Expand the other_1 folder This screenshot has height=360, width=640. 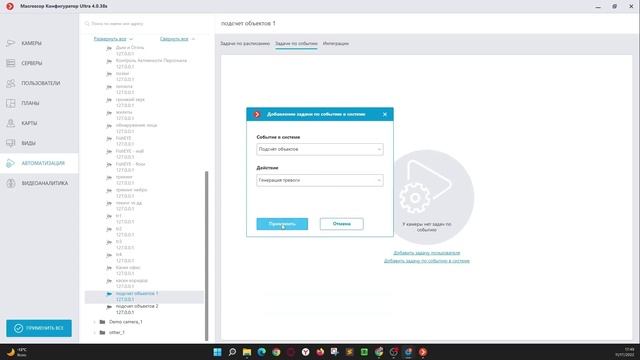point(95,333)
